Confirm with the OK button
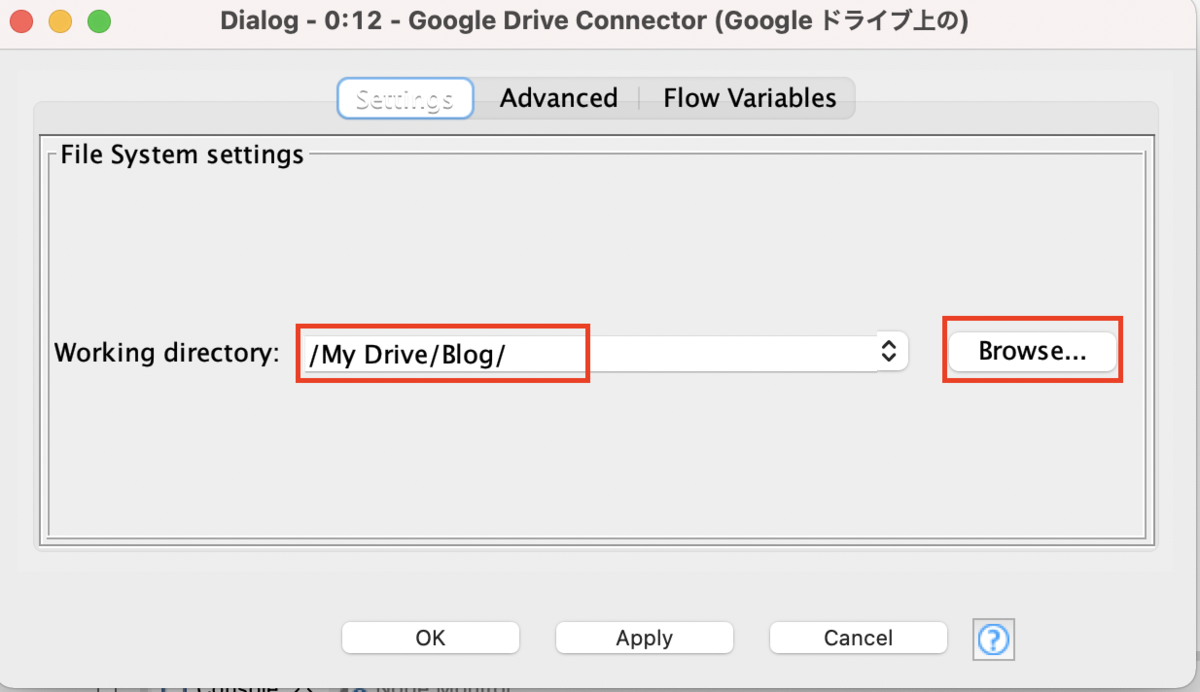The width and height of the screenshot is (1200, 692). point(430,638)
